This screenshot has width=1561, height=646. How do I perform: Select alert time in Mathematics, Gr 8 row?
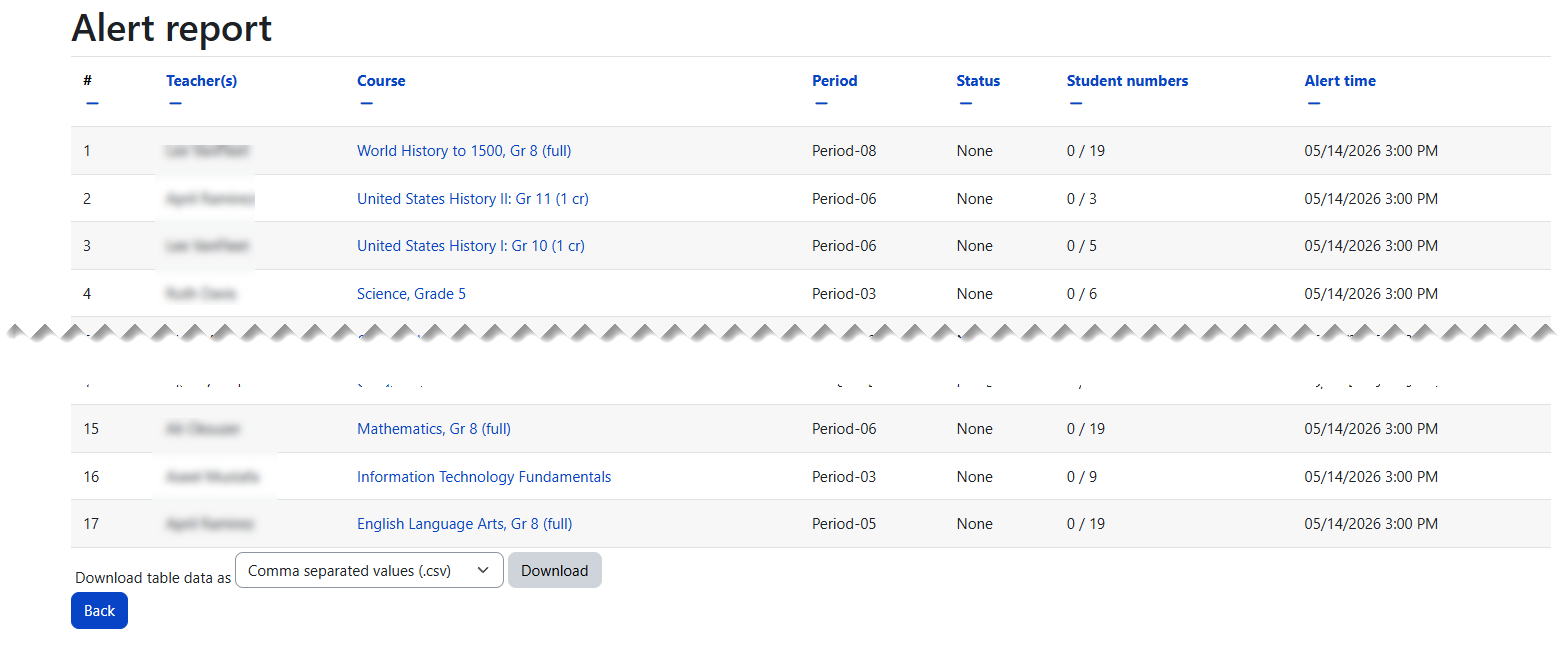click(x=1371, y=429)
